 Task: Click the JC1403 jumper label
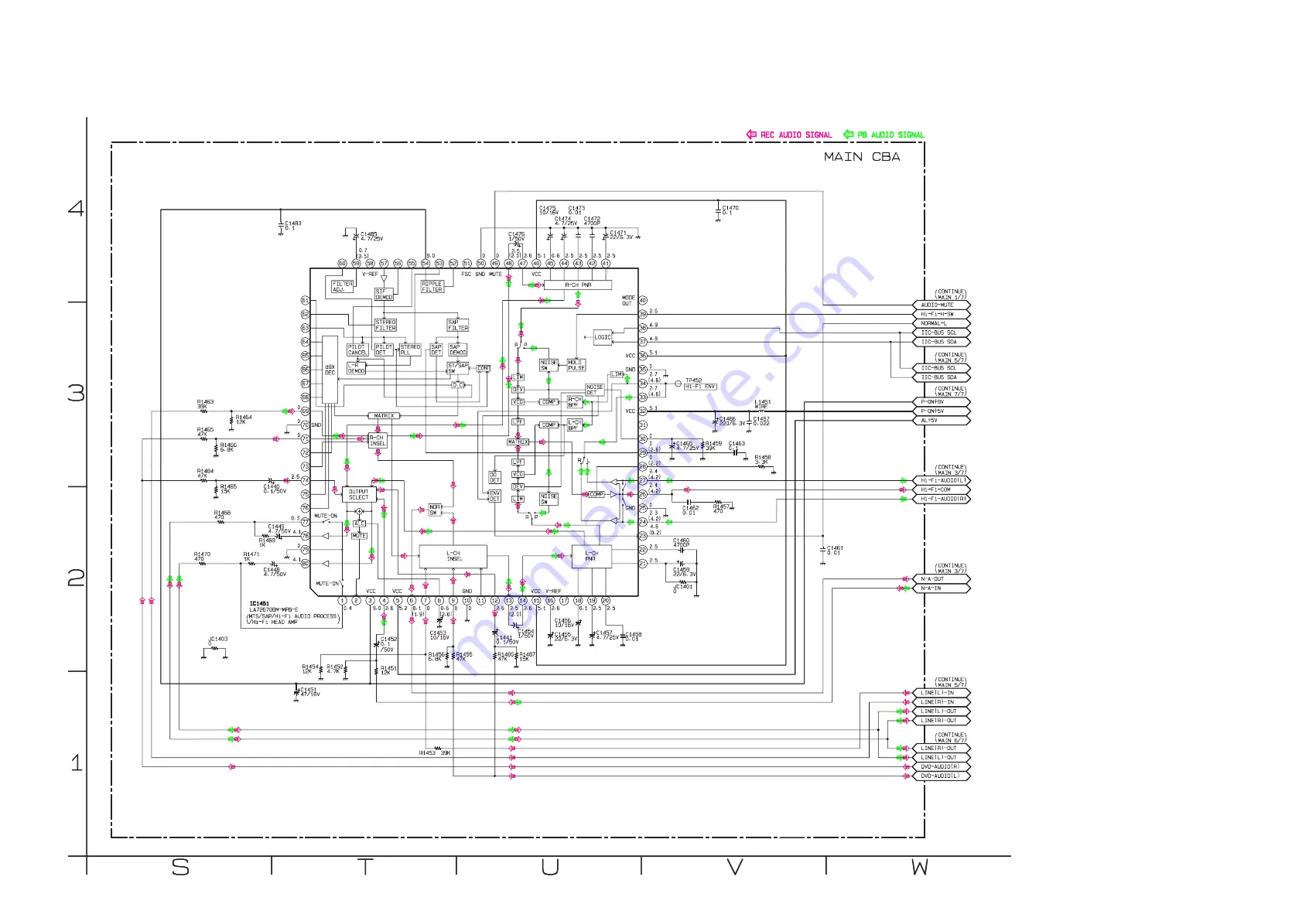(x=218, y=640)
